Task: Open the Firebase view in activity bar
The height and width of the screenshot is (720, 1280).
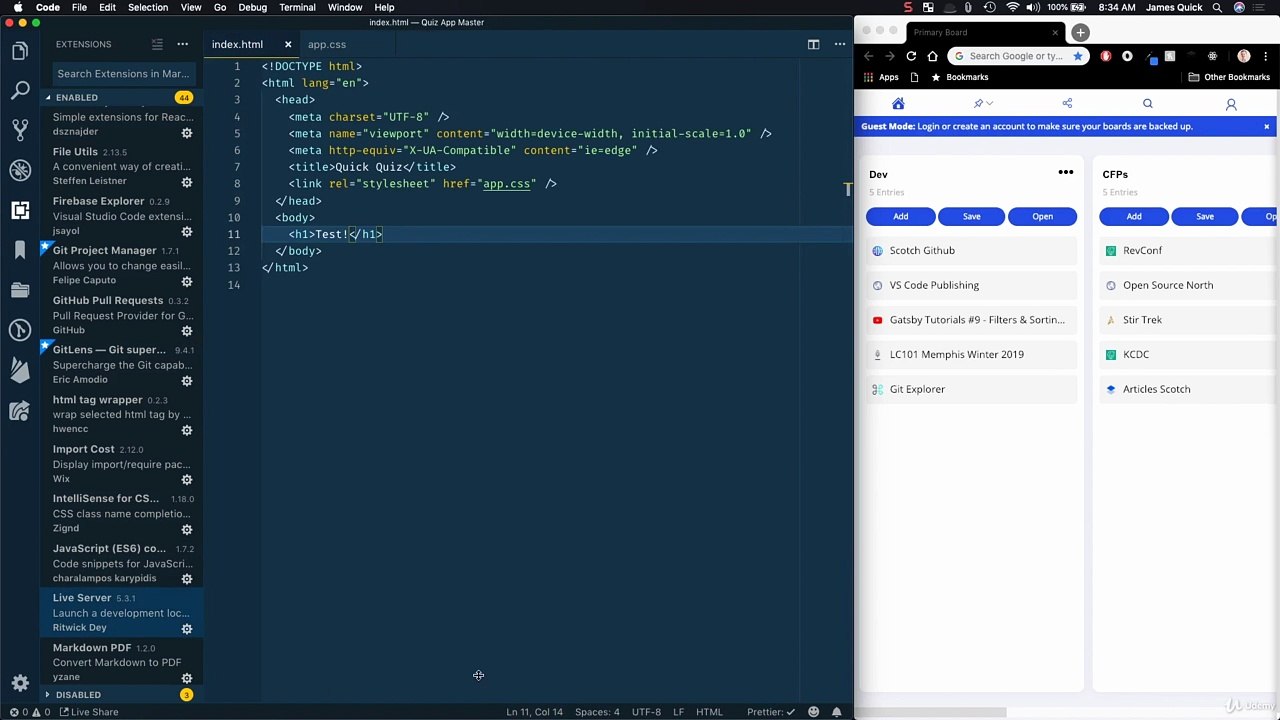Action: click(x=20, y=370)
